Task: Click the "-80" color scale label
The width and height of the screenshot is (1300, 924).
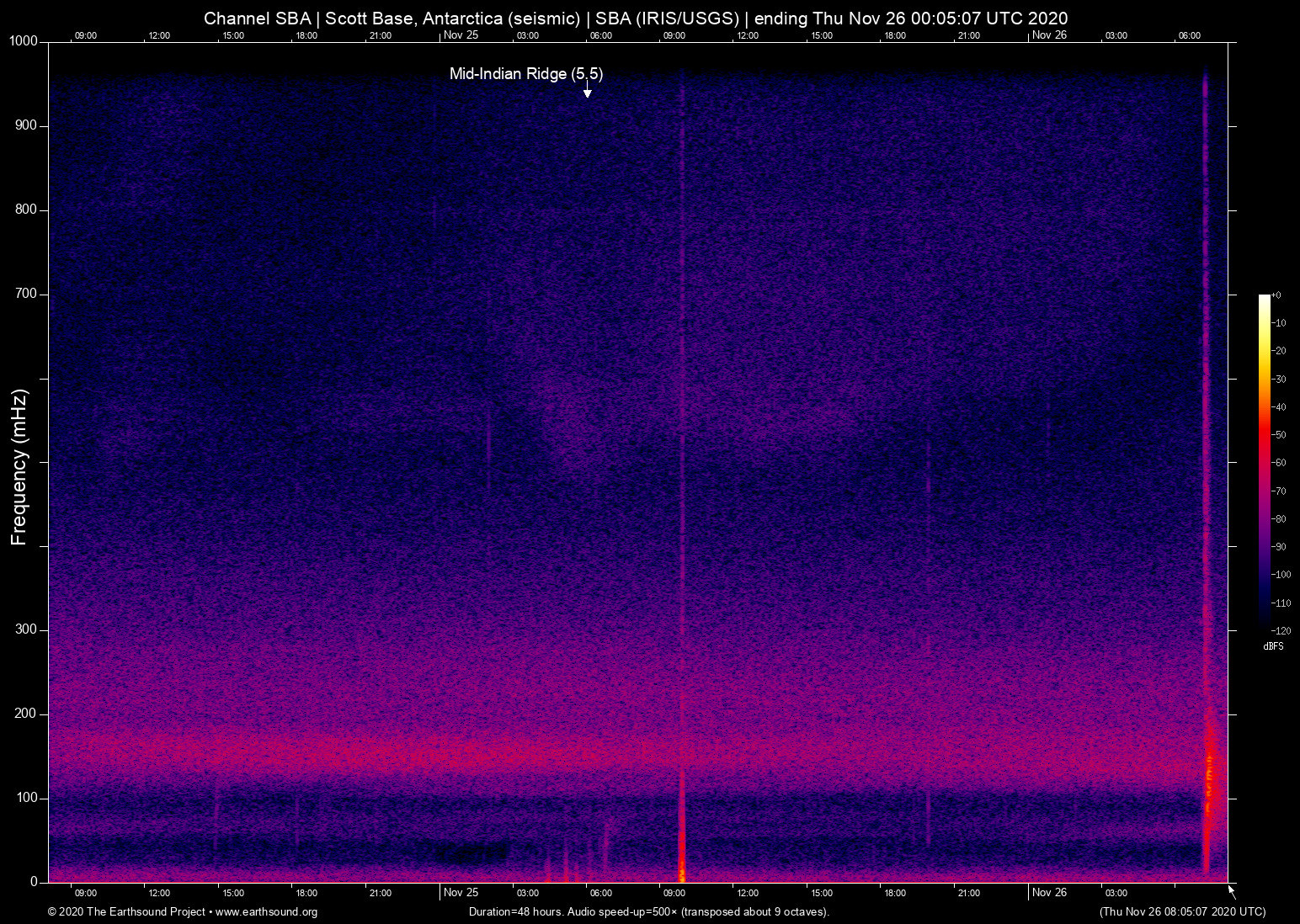Action: tap(1279, 519)
